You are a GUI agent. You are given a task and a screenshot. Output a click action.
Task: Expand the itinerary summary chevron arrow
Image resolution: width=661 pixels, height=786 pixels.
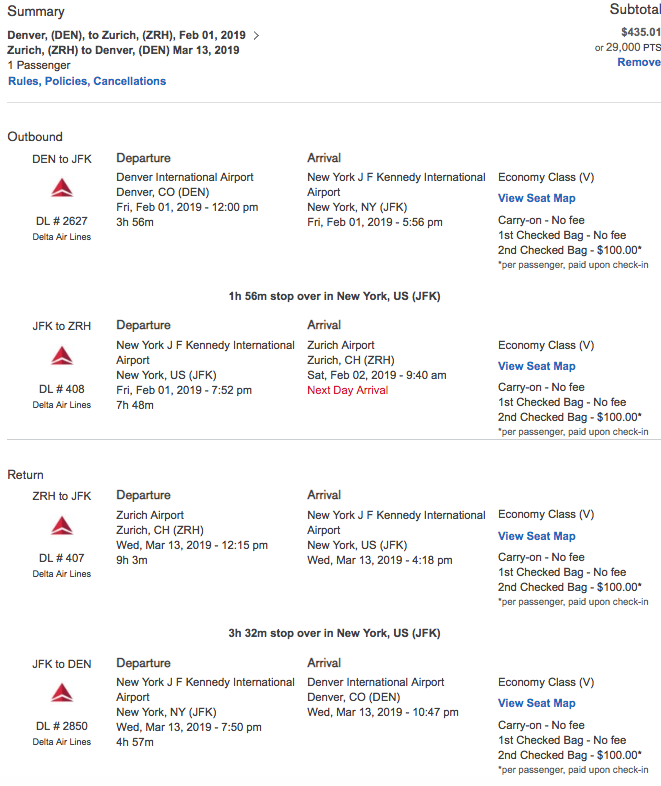click(257, 36)
